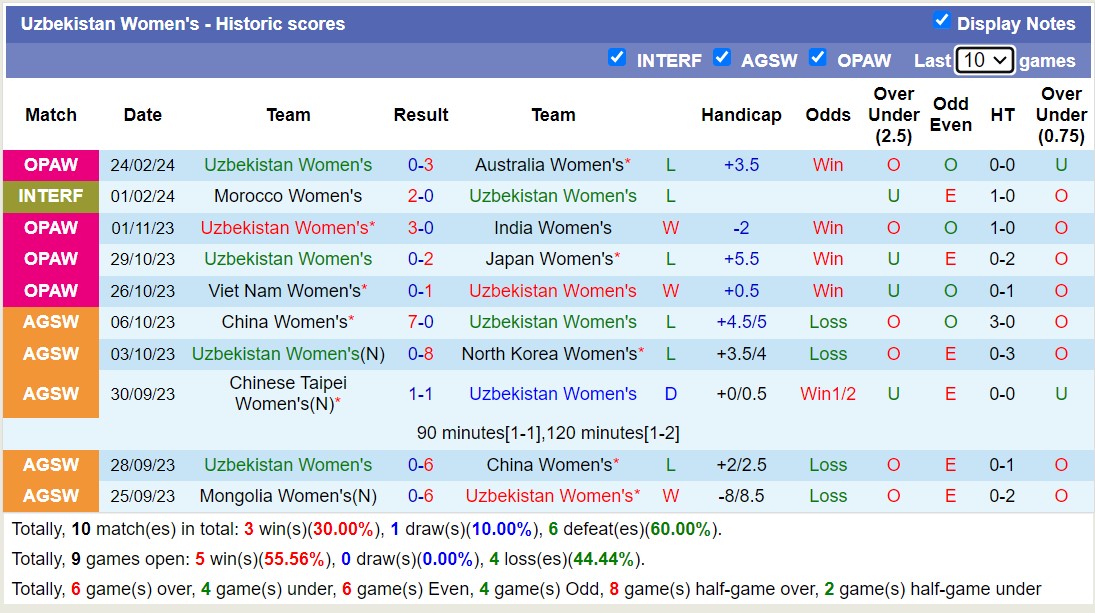Viewport: 1095px width, 613px height.
Task: Select Japan Women's team name
Action: [549, 259]
